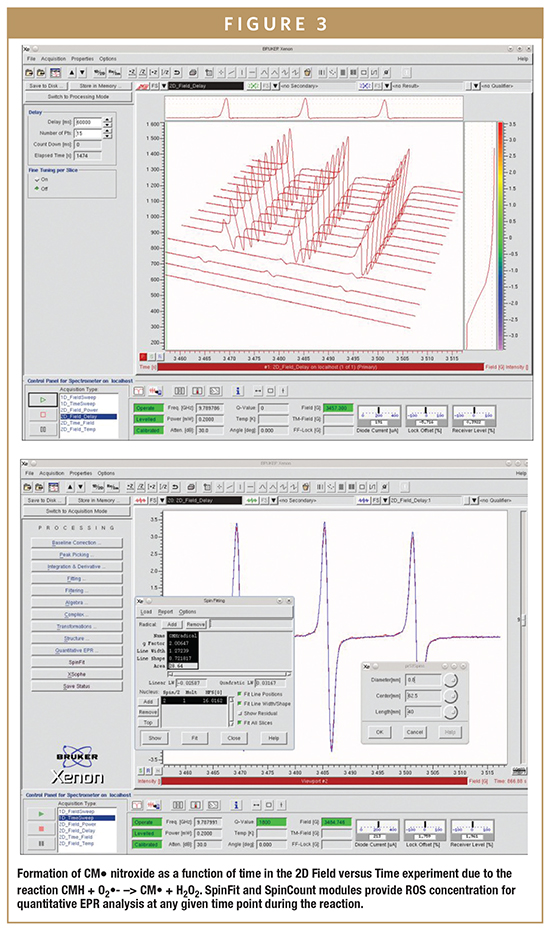
Task: Click 'Fit' button in the SpinFitting dialog
Action: [195, 738]
